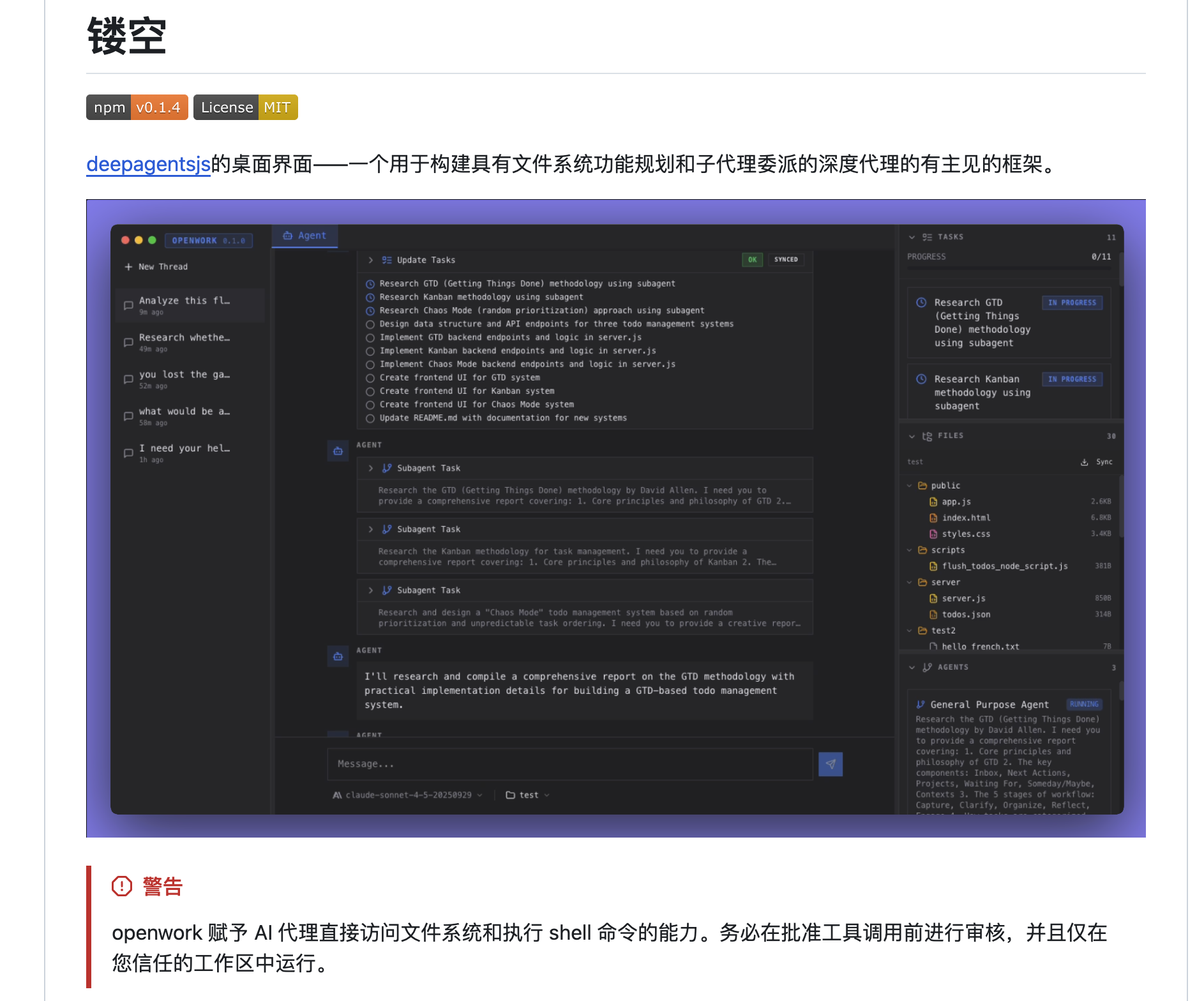Viewport: 1204px width, 1001px height.
Task: Expand the Update Tasks chevron
Action: tap(370, 260)
